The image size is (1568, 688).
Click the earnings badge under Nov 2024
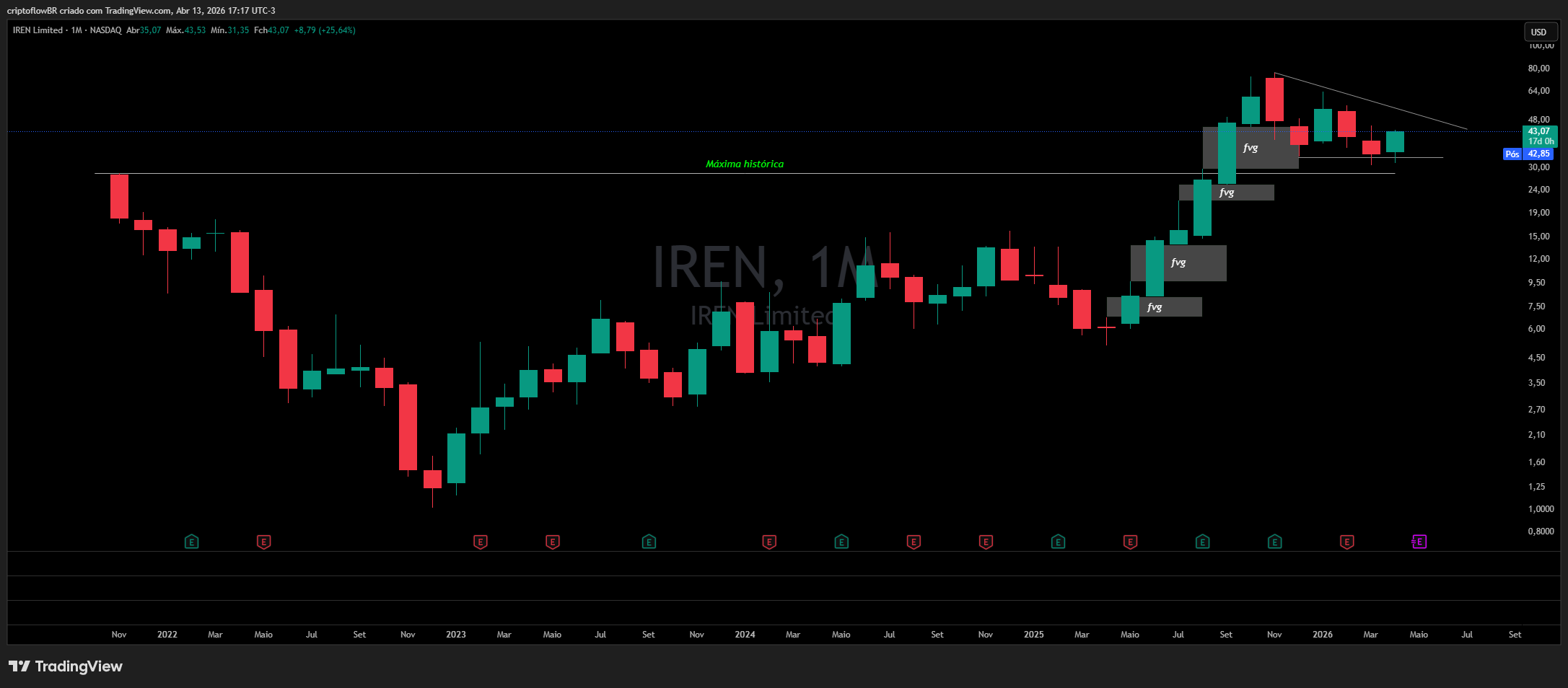985,541
